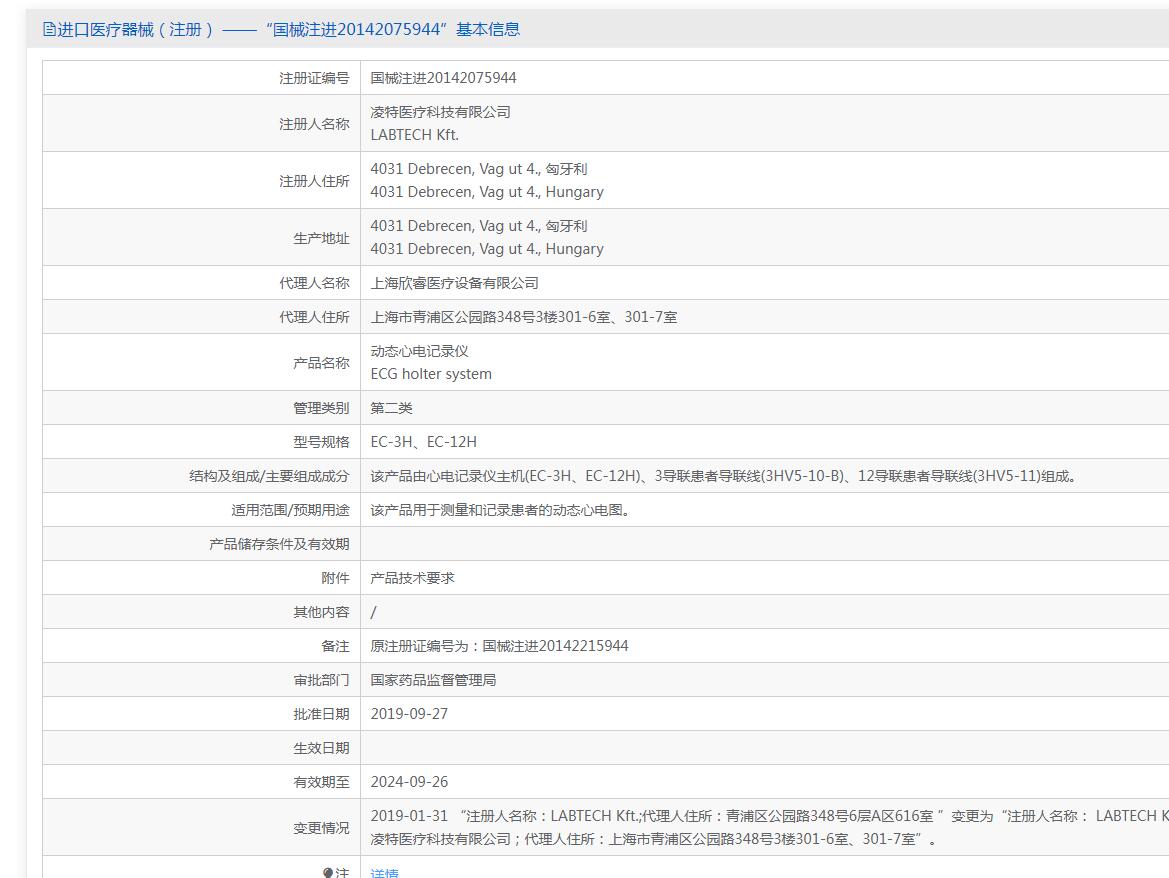Select the 匈牙利 address line in 生产地址 row

click(x=479, y=226)
